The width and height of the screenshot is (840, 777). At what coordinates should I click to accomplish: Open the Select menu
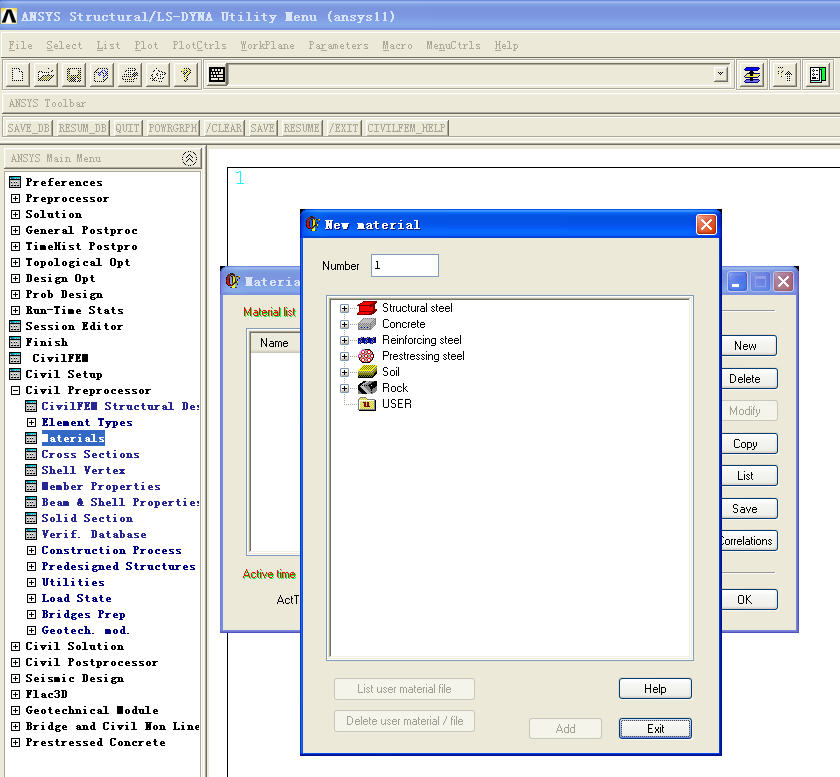pyautogui.click(x=64, y=46)
